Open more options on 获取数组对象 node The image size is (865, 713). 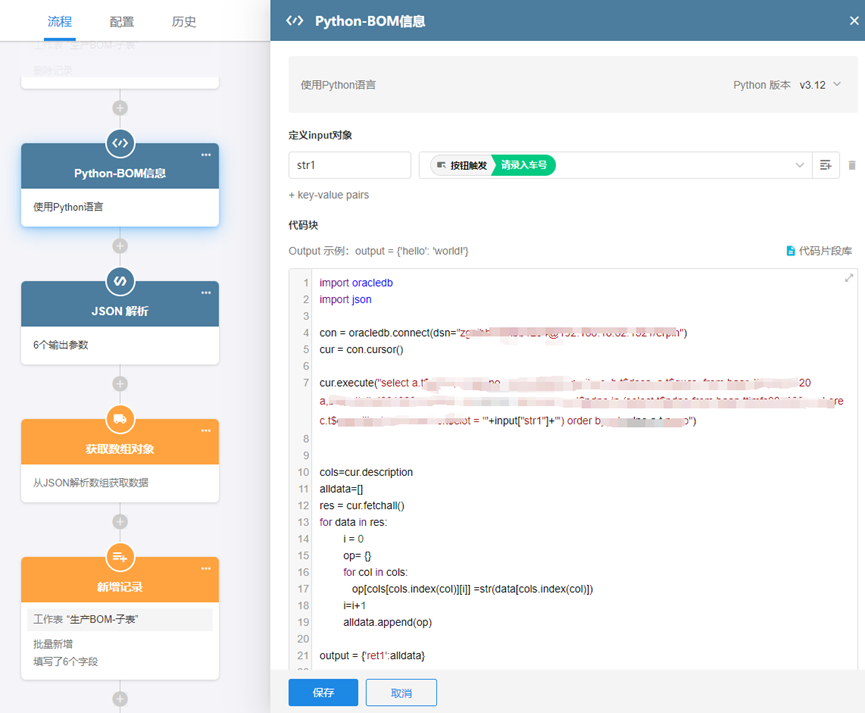[x=206, y=431]
